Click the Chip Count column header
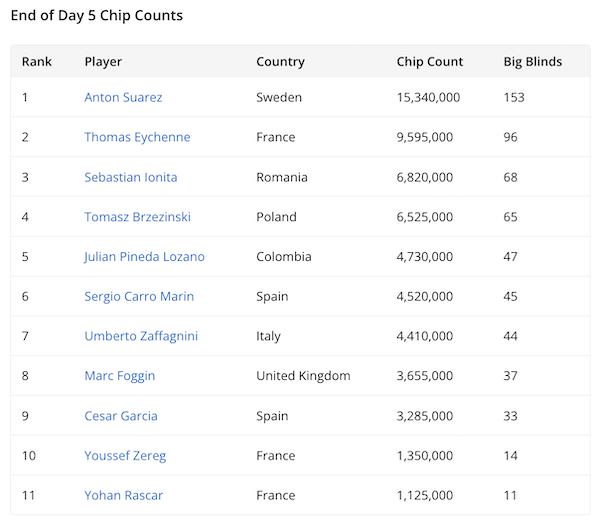Image resolution: width=600 pixels, height=529 pixels. coord(430,62)
